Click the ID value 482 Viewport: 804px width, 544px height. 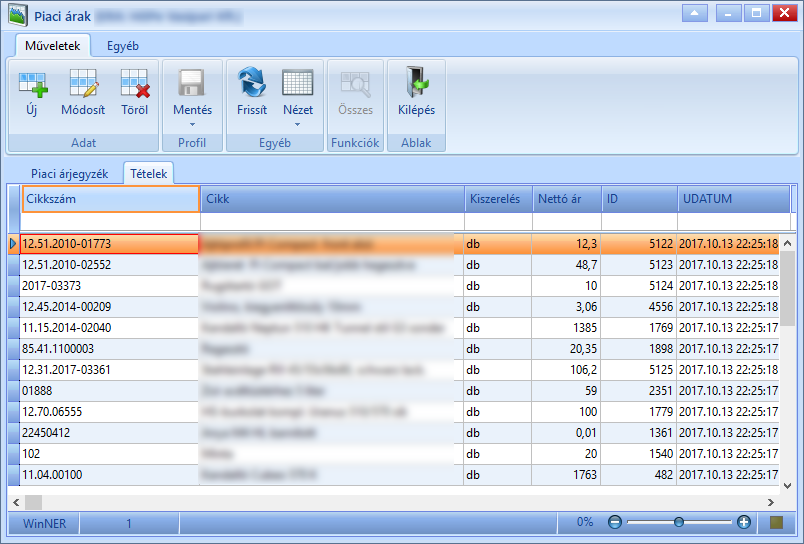(638, 475)
